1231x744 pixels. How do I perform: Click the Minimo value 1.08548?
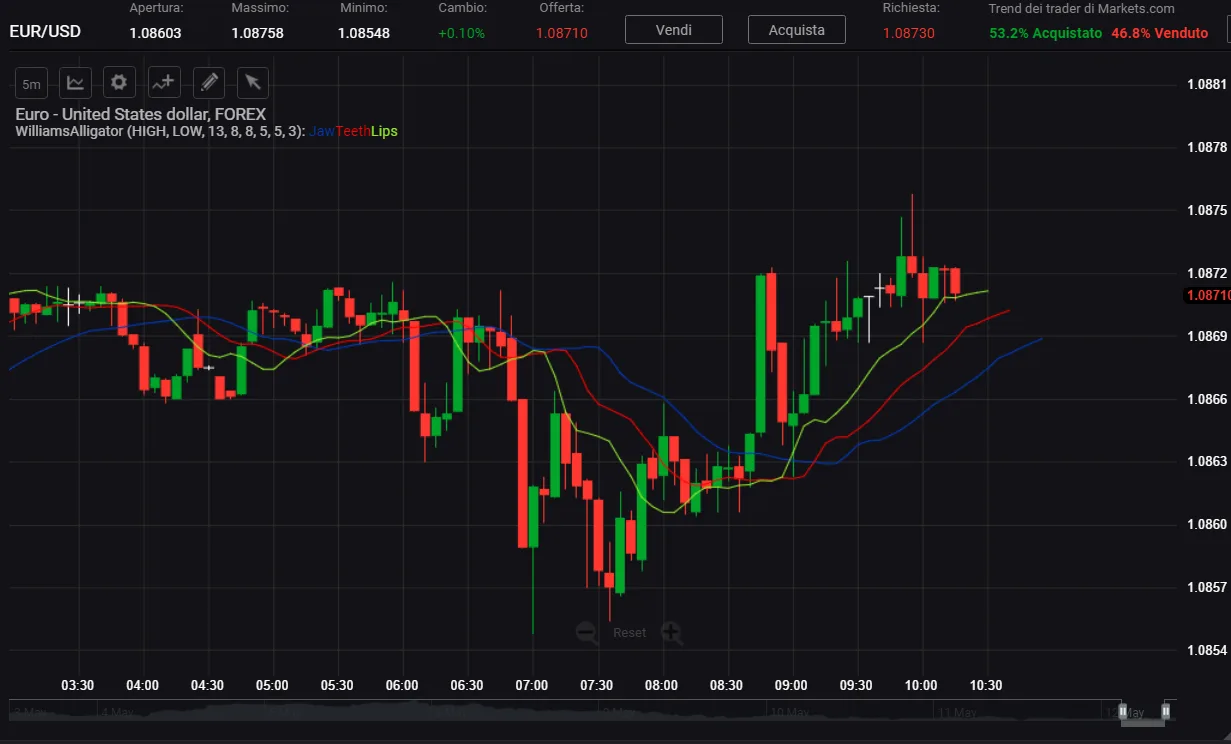point(364,33)
